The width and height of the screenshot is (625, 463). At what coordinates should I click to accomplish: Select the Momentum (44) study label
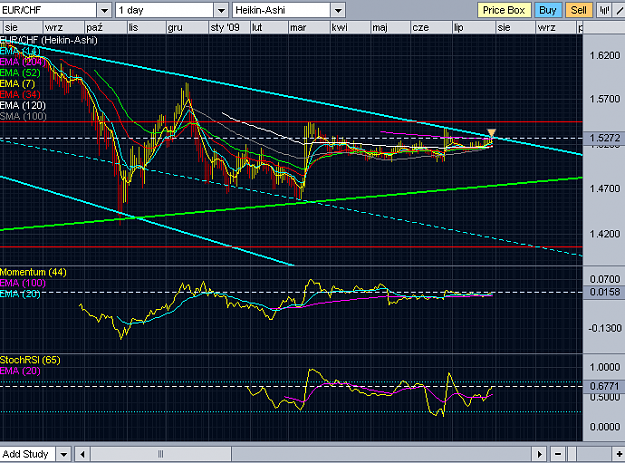(33, 272)
